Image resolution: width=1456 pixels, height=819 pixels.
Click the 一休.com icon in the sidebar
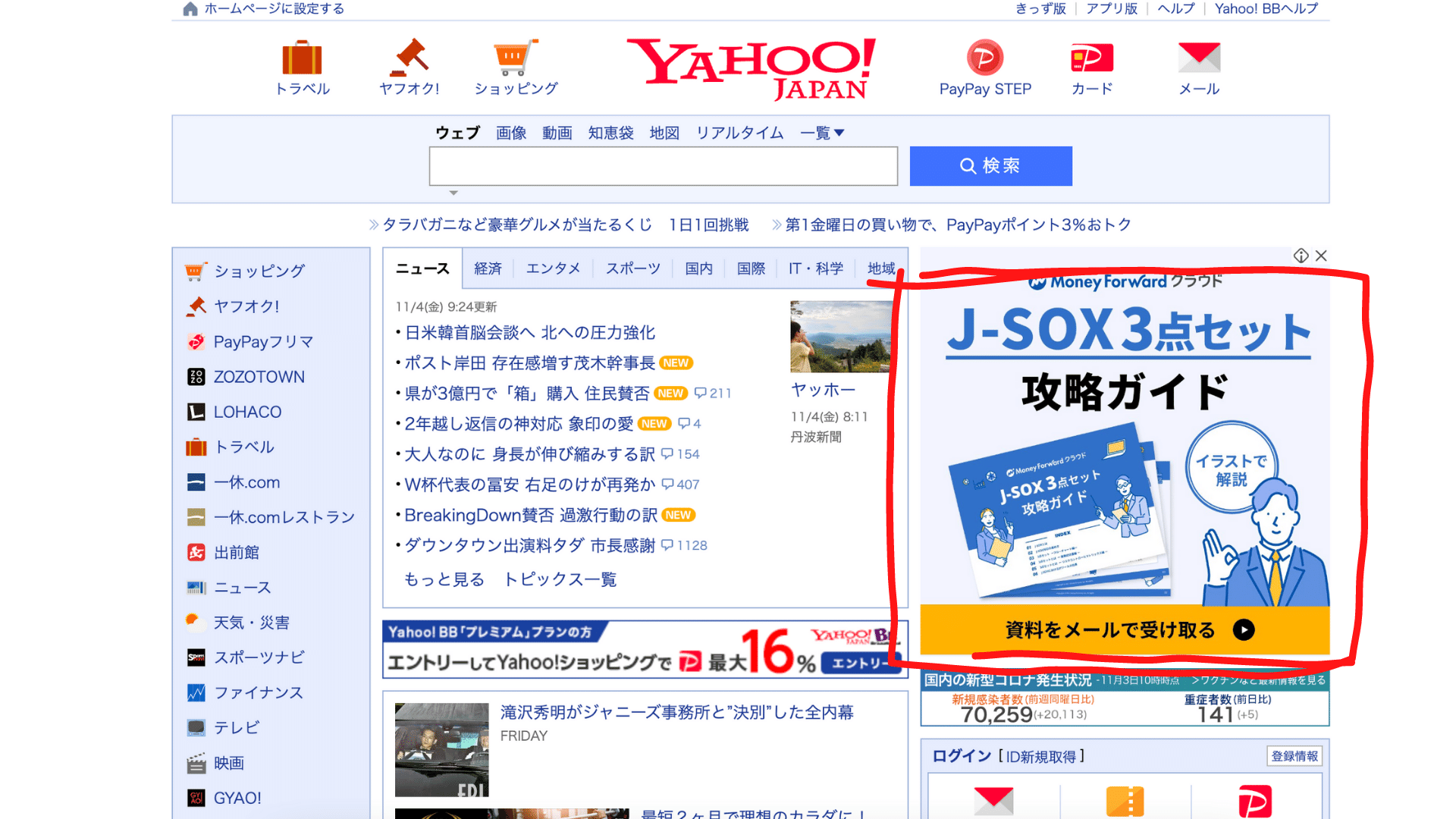tap(196, 482)
